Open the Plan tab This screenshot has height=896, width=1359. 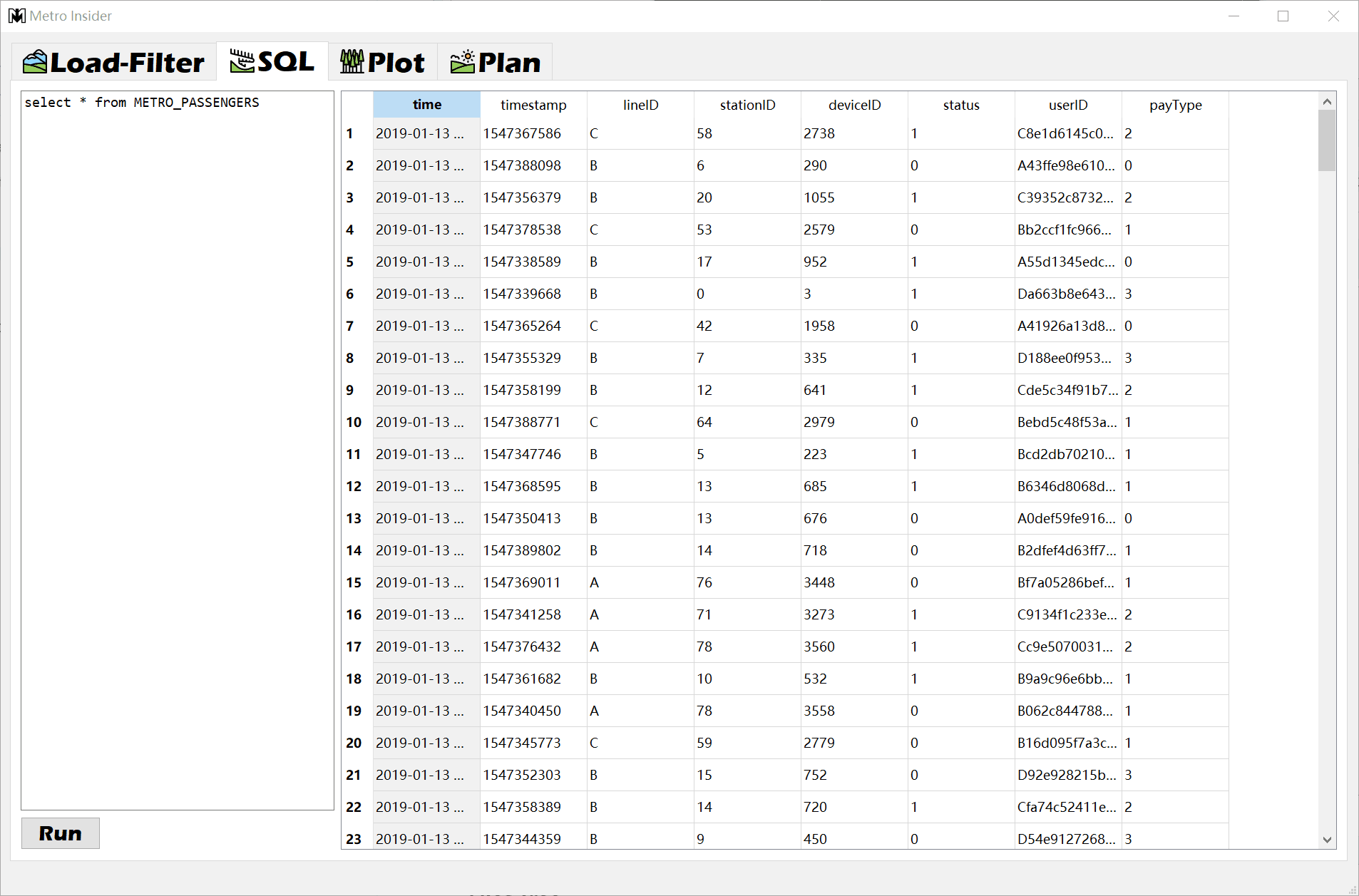point(495,62)
